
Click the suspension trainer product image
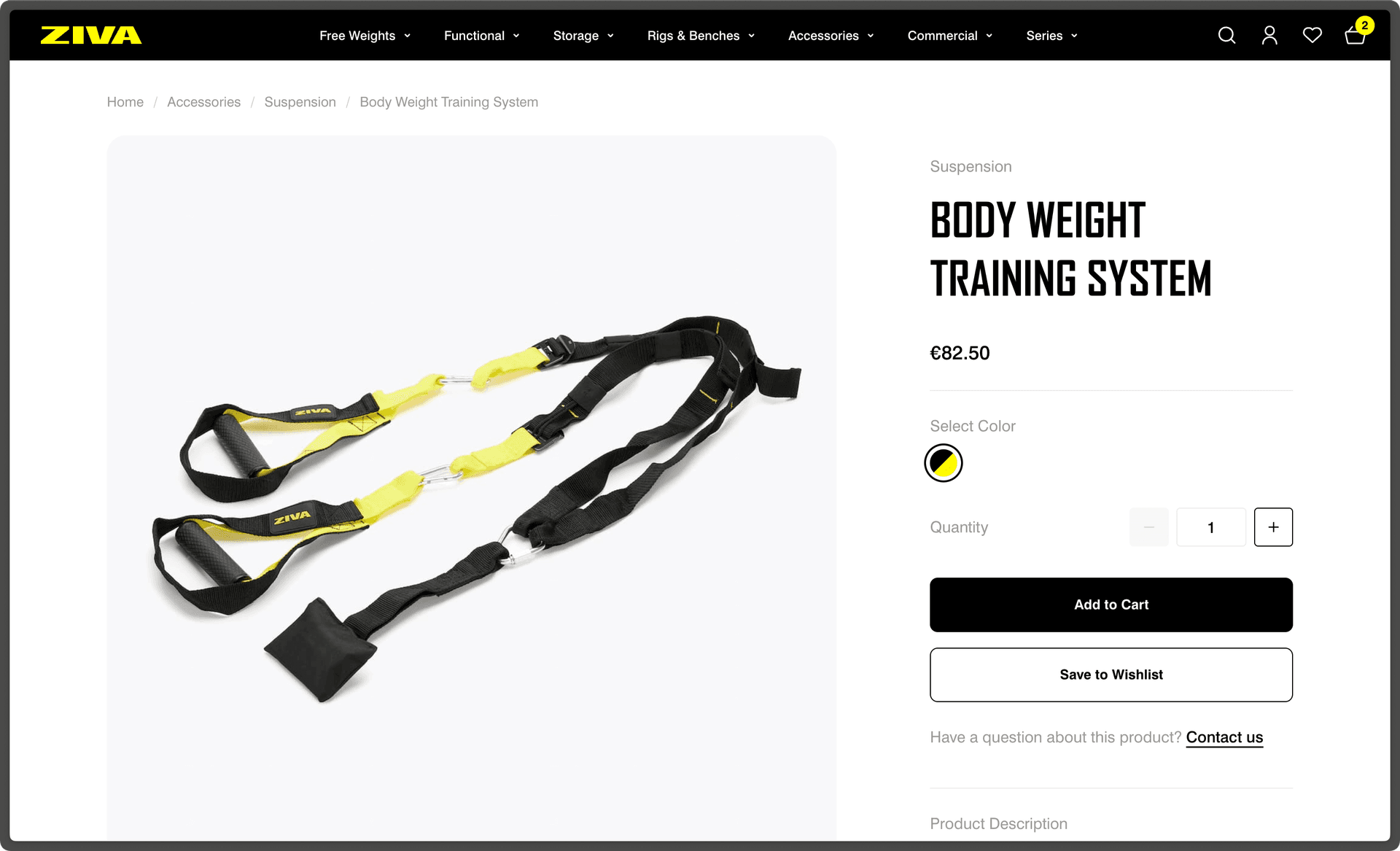point(472,489)
